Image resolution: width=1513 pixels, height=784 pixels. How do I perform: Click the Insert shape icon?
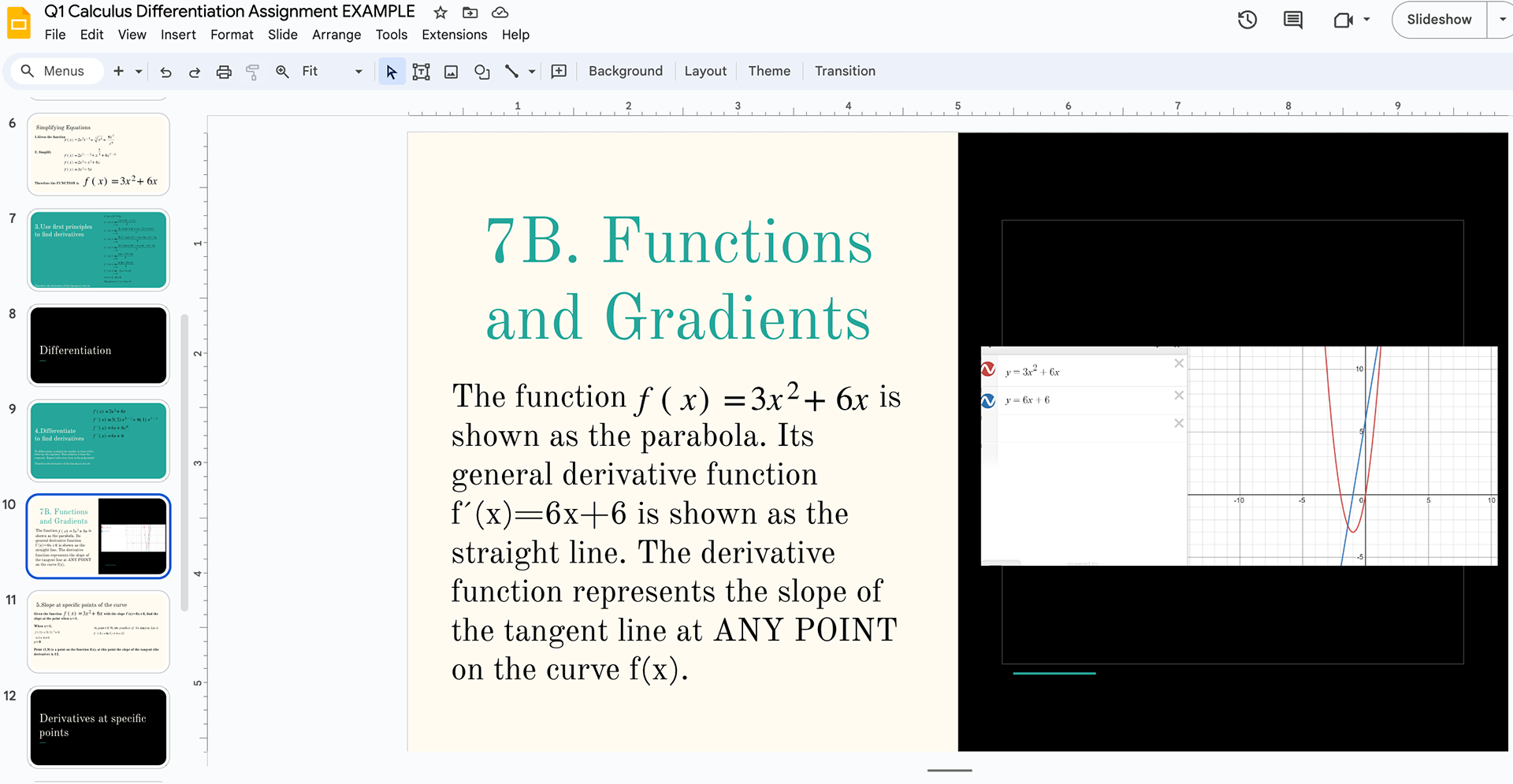tap(481, 72)
